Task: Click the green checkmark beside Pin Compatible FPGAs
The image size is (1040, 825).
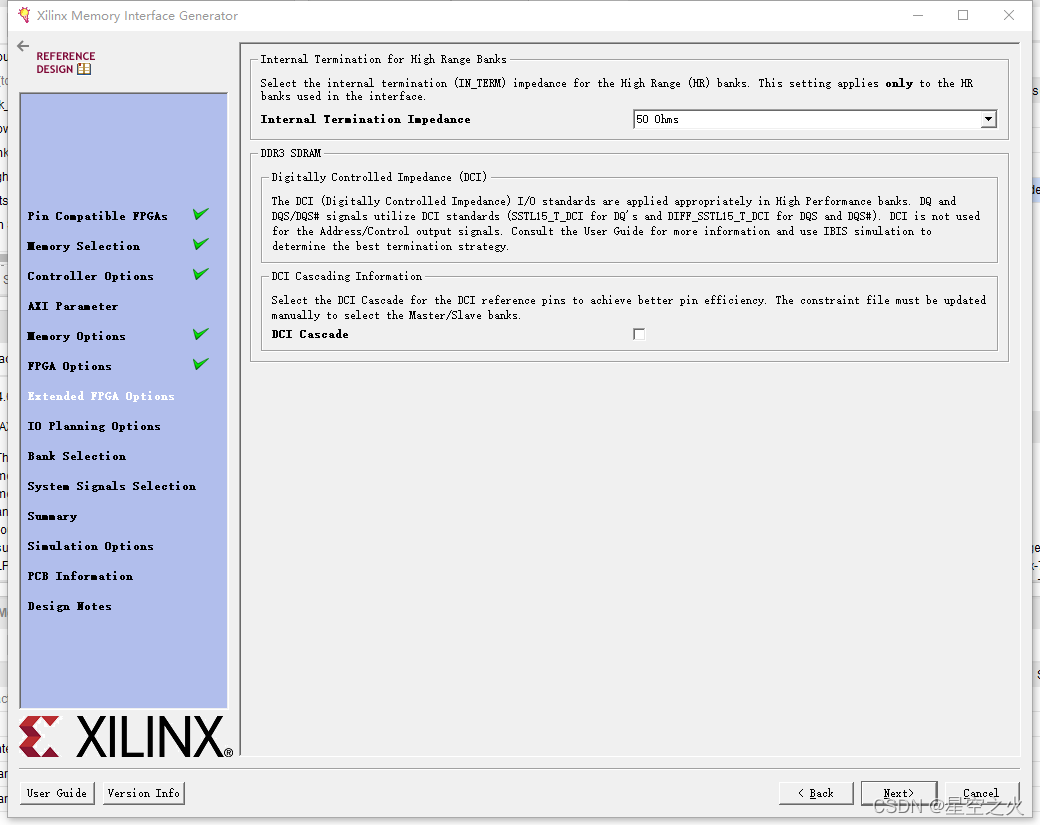Action: [201, 214]
